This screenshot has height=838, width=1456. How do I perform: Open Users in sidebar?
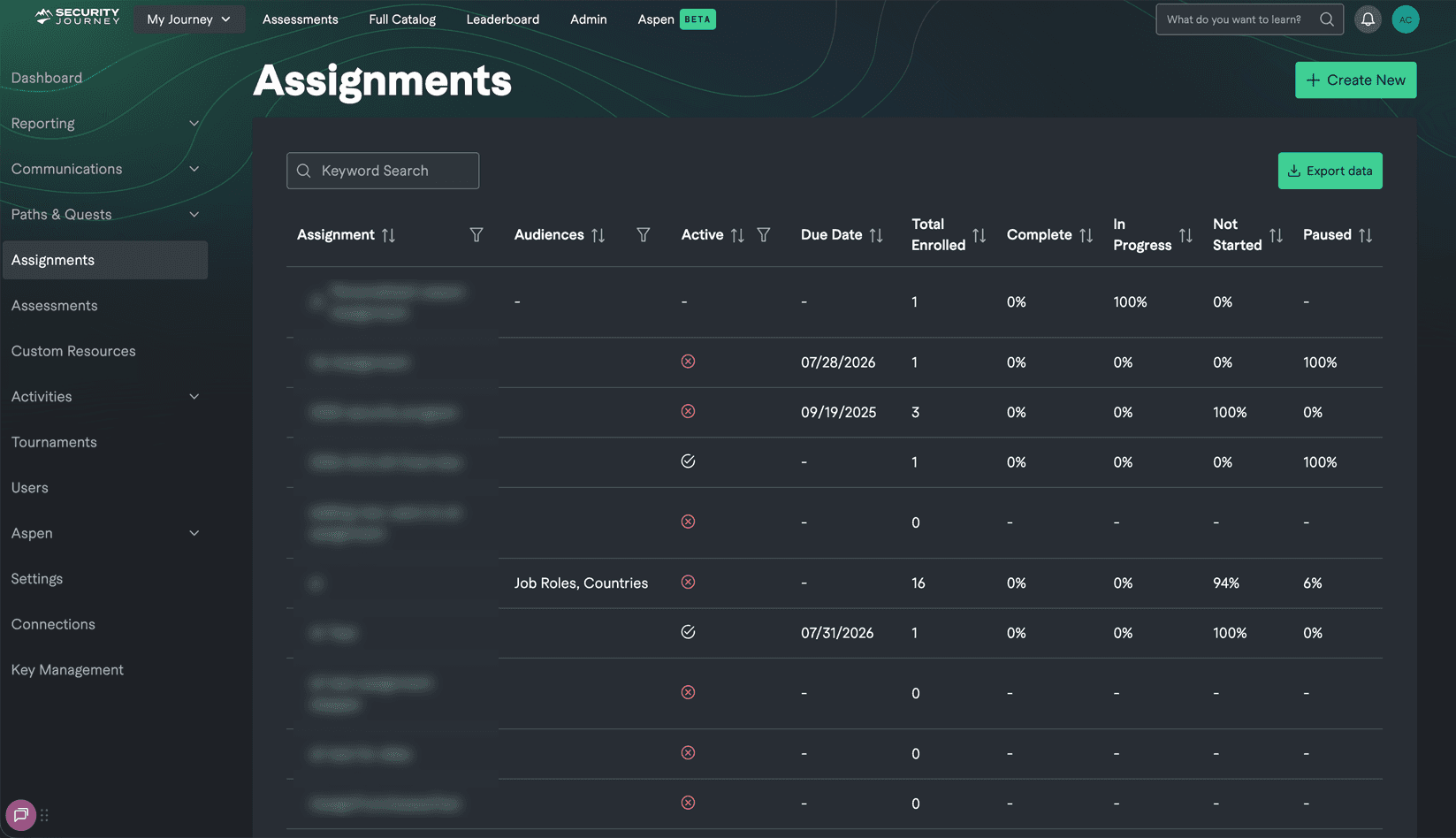pyautogui.click(x=30, y=488)
